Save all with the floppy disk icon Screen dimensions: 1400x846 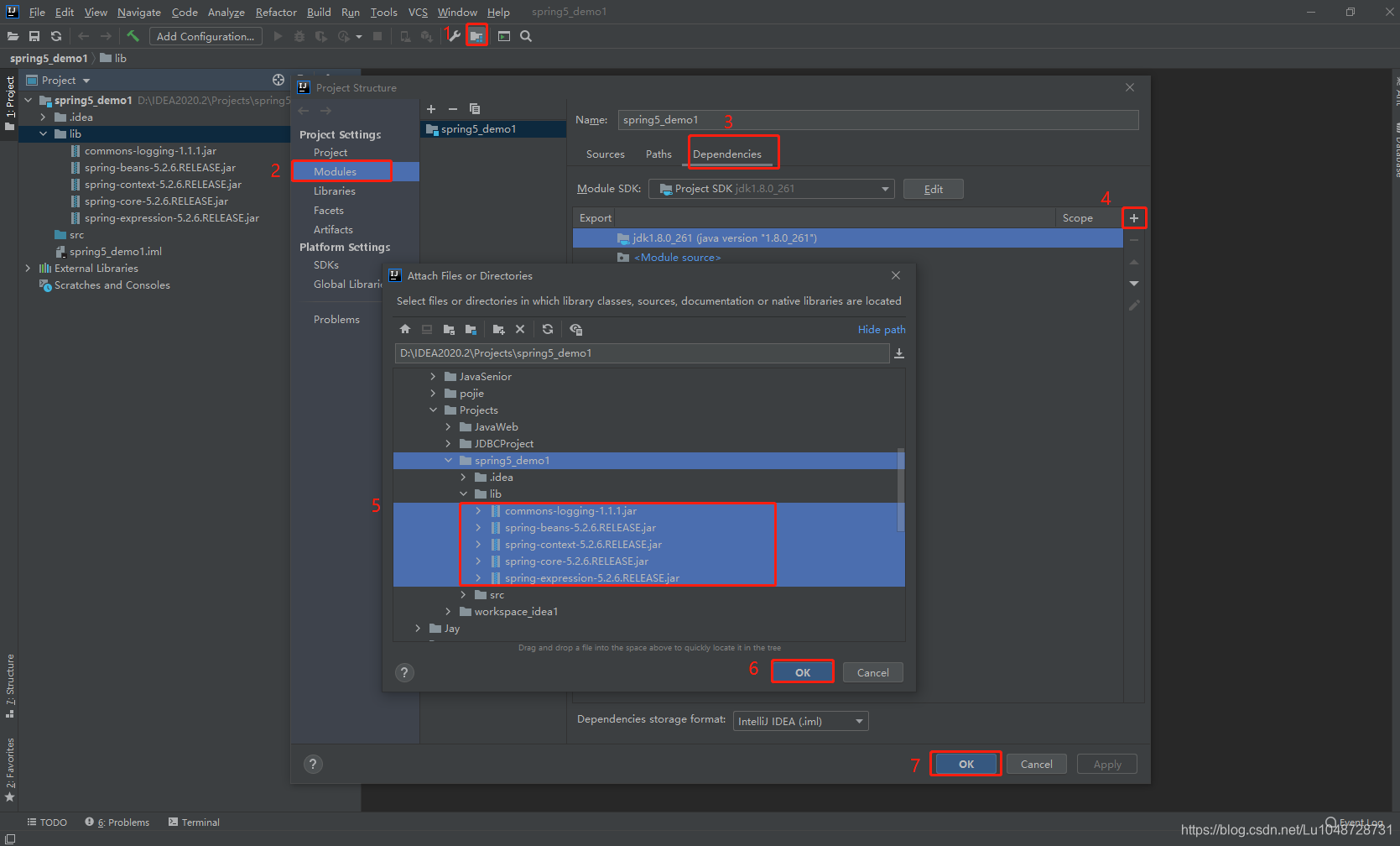(34, 36)
